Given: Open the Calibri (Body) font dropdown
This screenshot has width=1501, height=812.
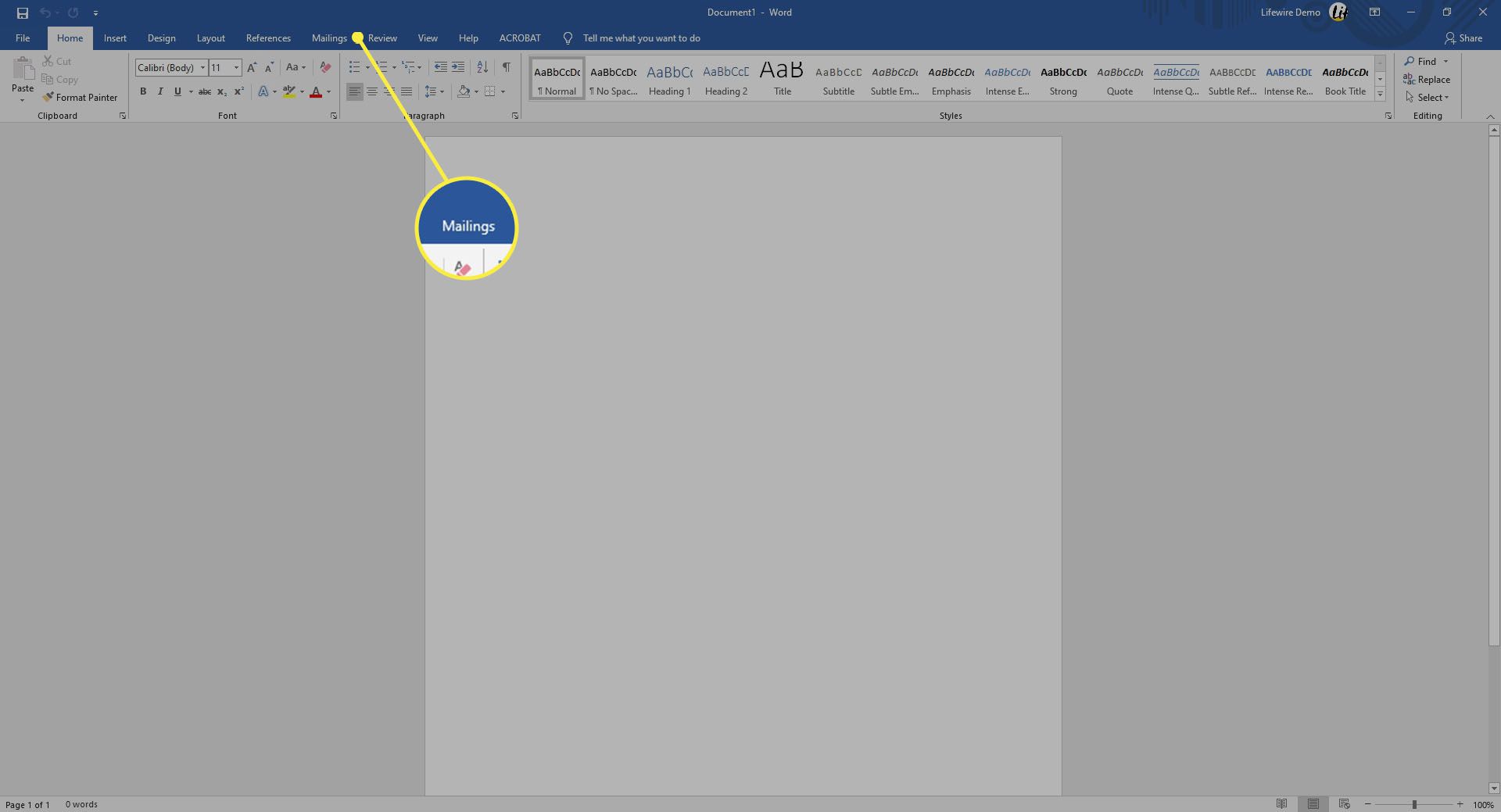Looking at the screenshot, I should coord(202,68).
